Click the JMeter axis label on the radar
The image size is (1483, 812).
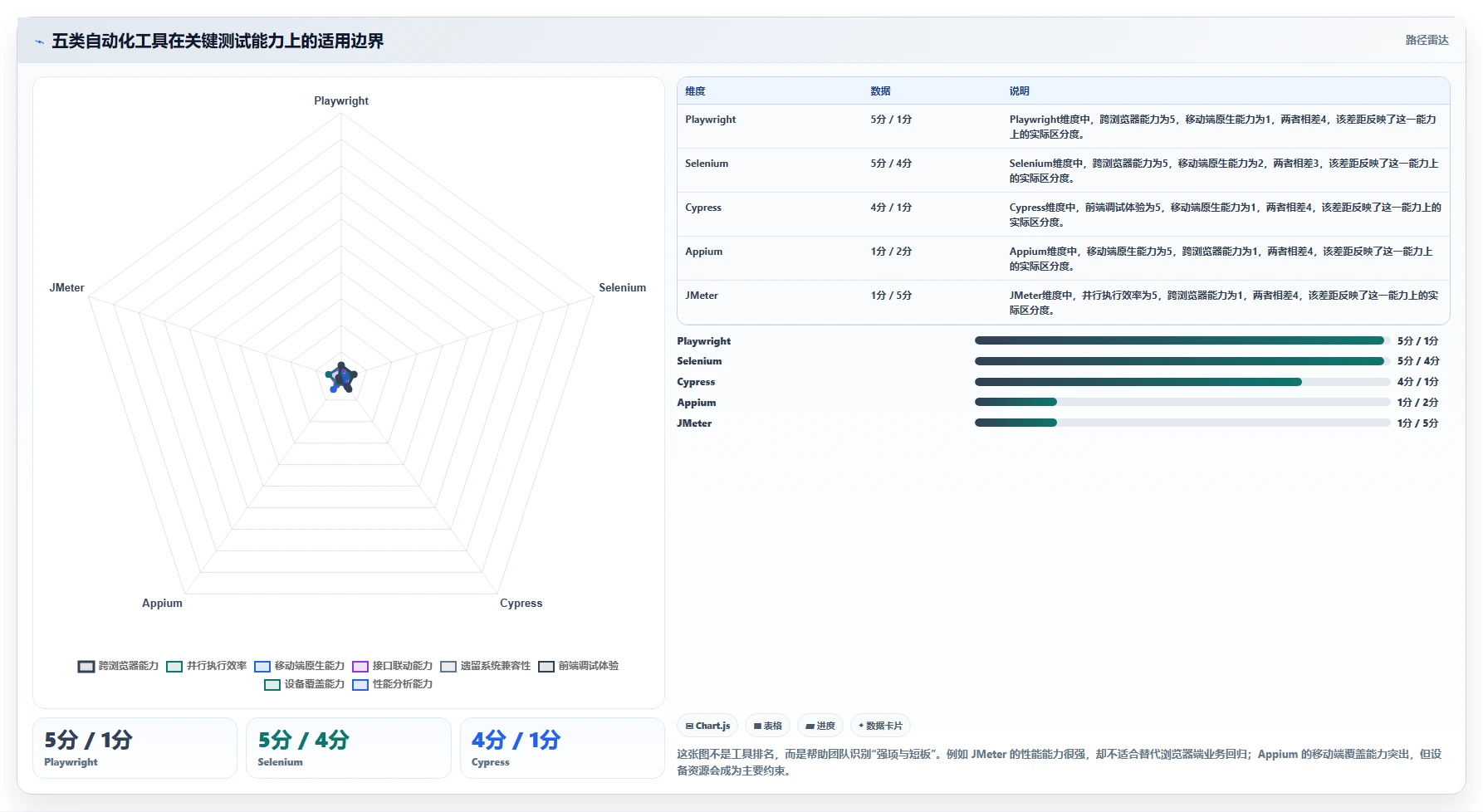66,287
